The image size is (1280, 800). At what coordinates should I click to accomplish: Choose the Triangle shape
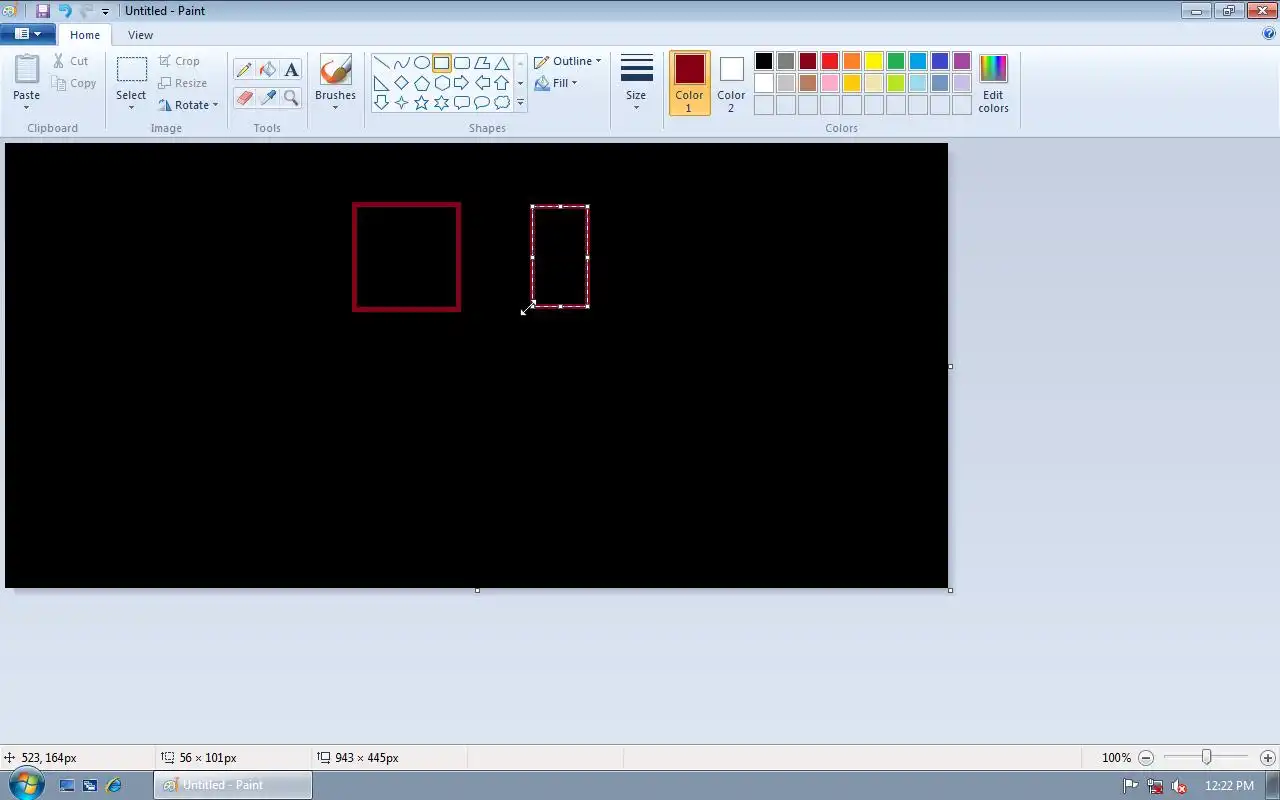tap(502, 63)
